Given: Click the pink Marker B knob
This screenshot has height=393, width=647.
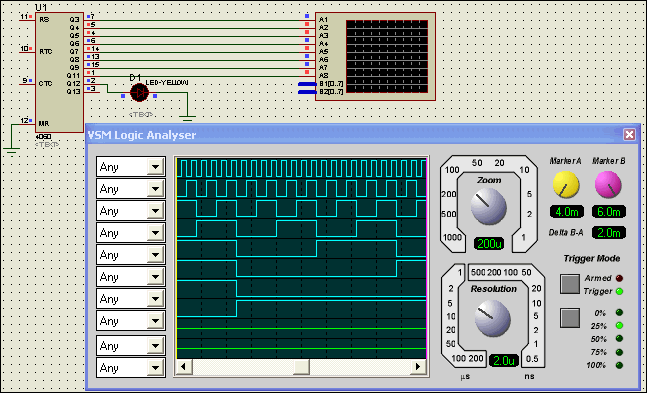Looking at the screenshot, I should [608, 185].
